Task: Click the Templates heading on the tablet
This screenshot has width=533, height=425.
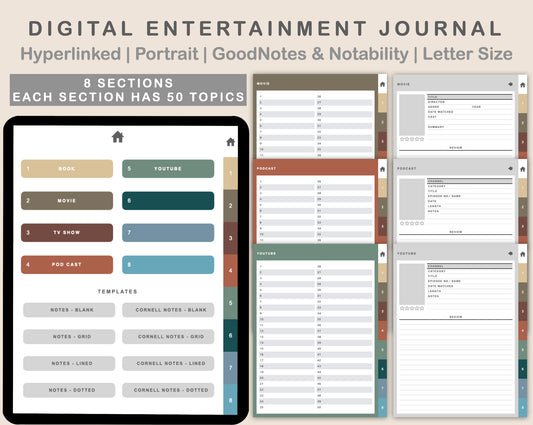Action: (118, 291)
